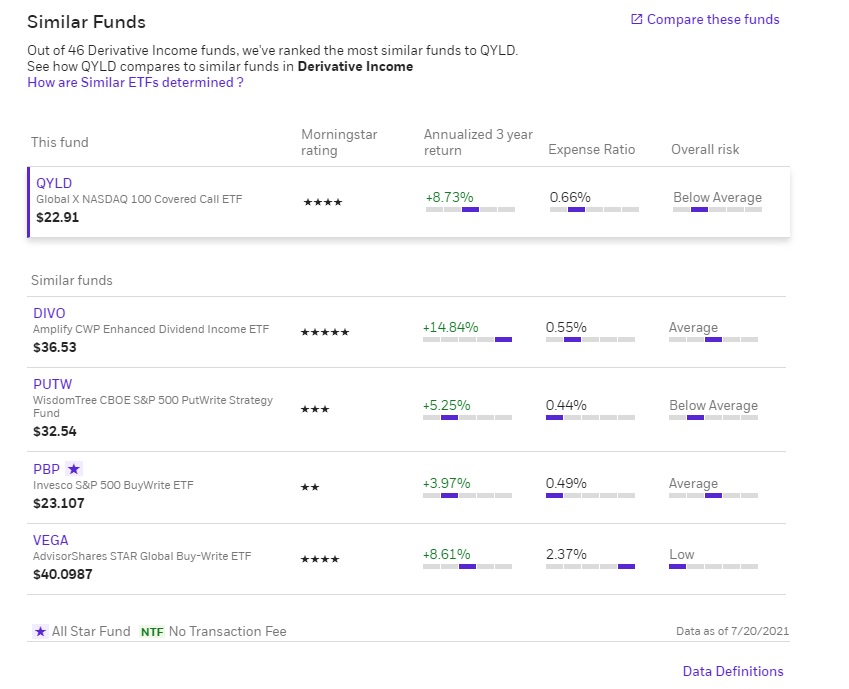Screen dimensions: 849x689
Task: Click DIVO overall risk indicator bar
Action: [x=714, y=340]
